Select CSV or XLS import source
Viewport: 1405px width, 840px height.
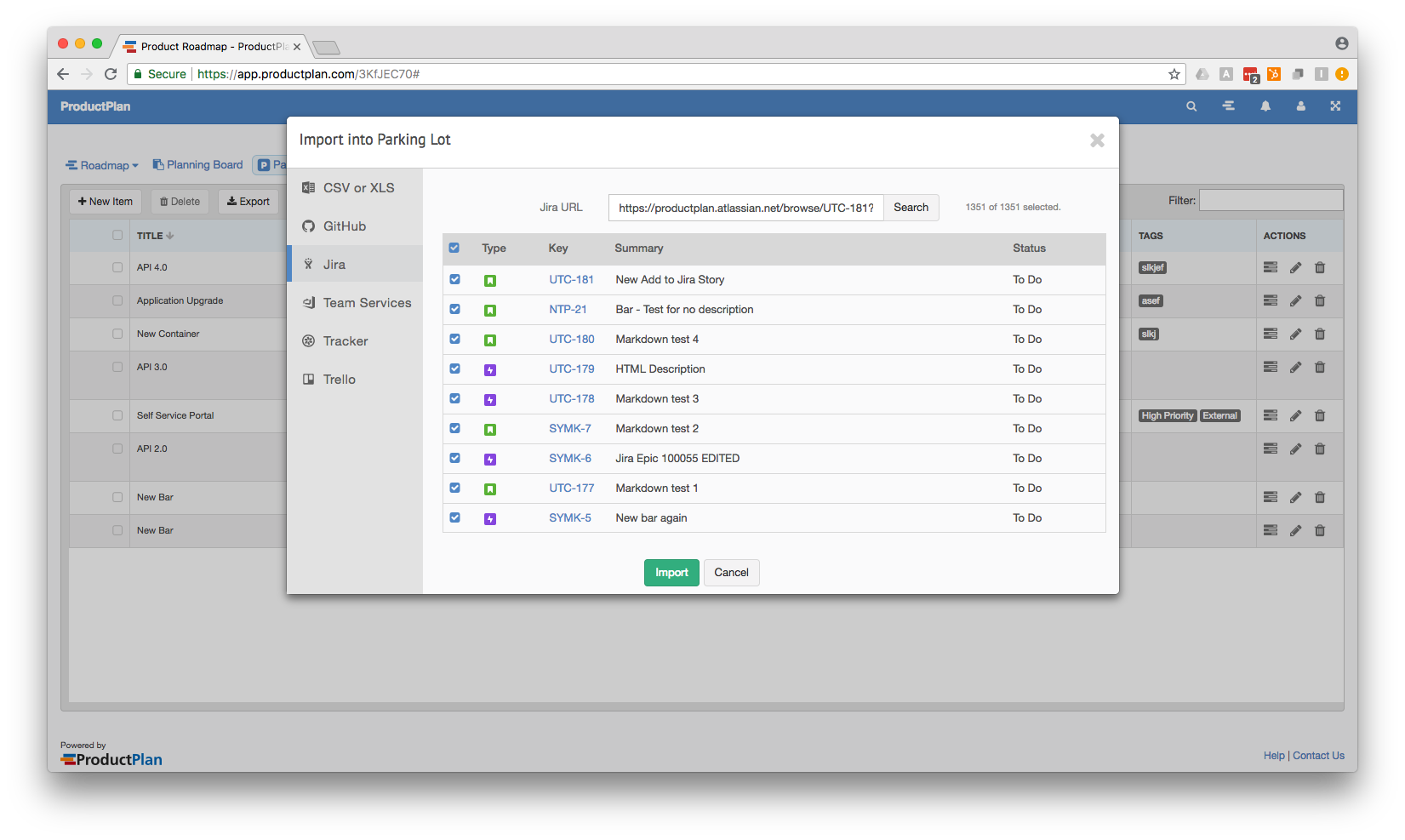click(355, 188)
